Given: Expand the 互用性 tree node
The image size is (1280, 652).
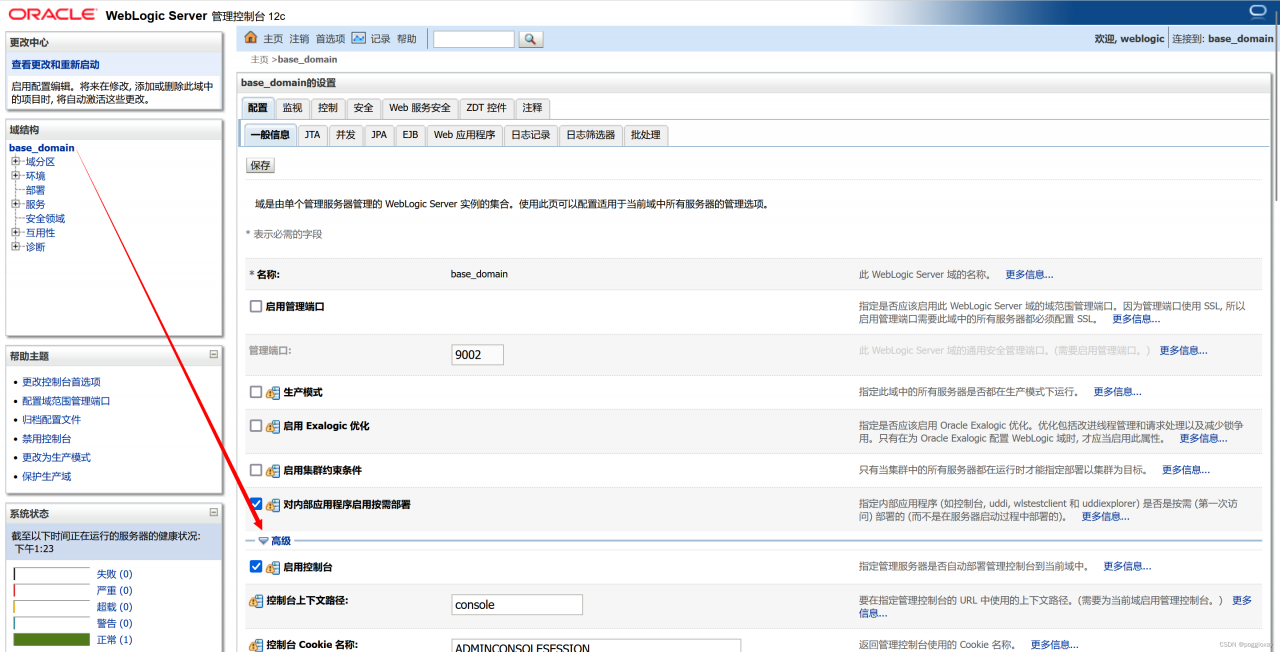Looking at the screenshot, I should pos(16,233).
